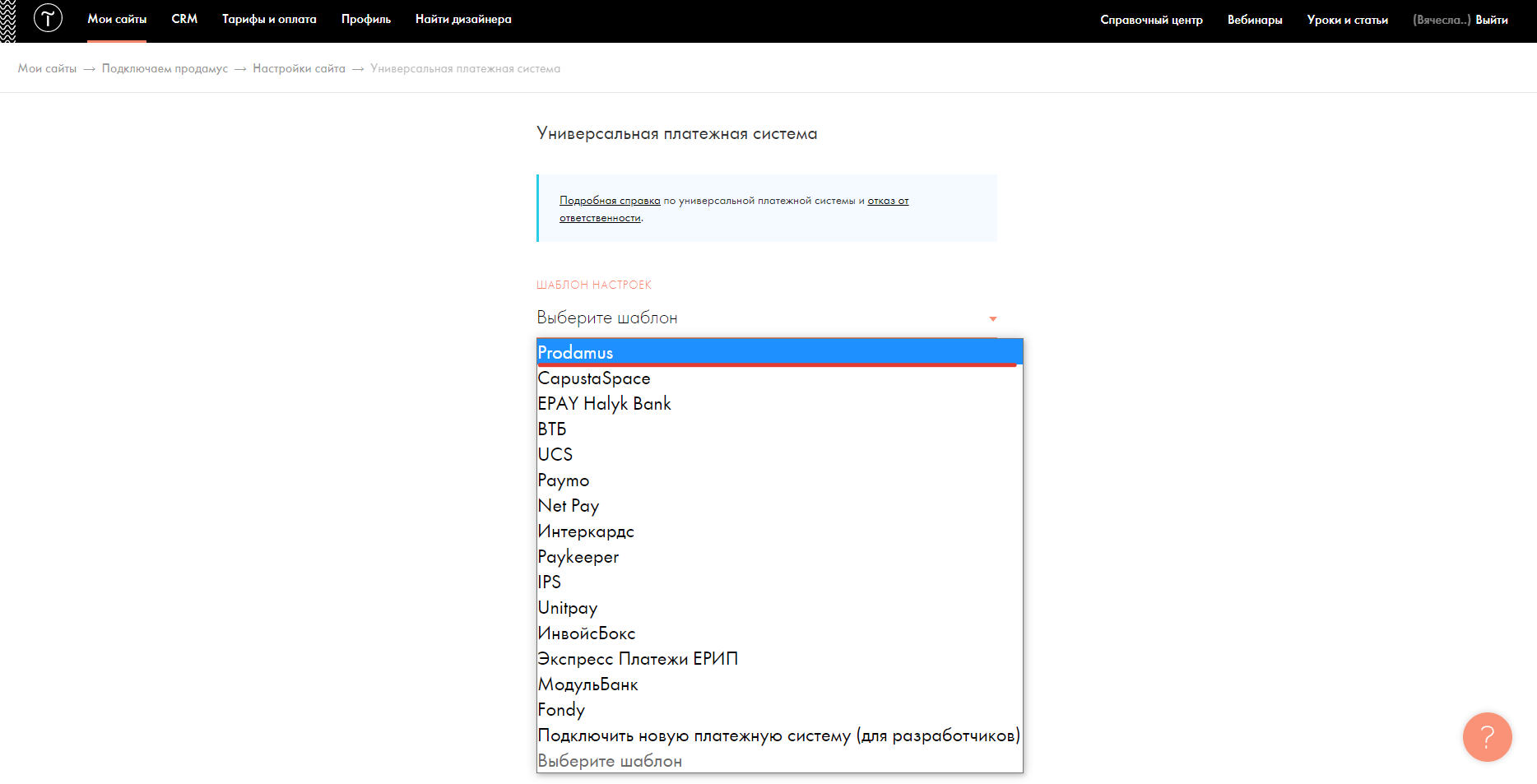
Task: Click the Tilda logo icon
Action: pyautogui.click(x=48, y=18)
